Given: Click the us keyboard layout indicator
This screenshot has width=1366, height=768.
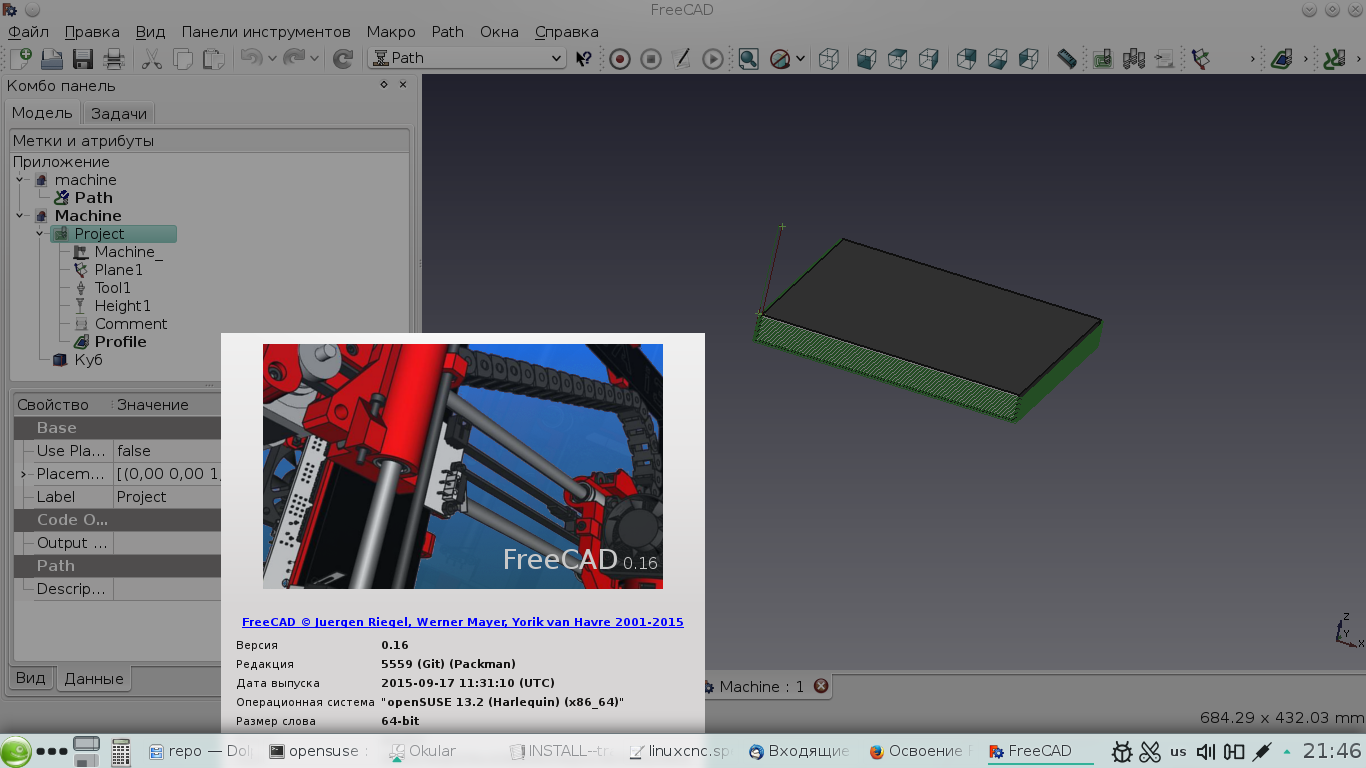Looking at the screenshot, I should (x=1178, y=751).
